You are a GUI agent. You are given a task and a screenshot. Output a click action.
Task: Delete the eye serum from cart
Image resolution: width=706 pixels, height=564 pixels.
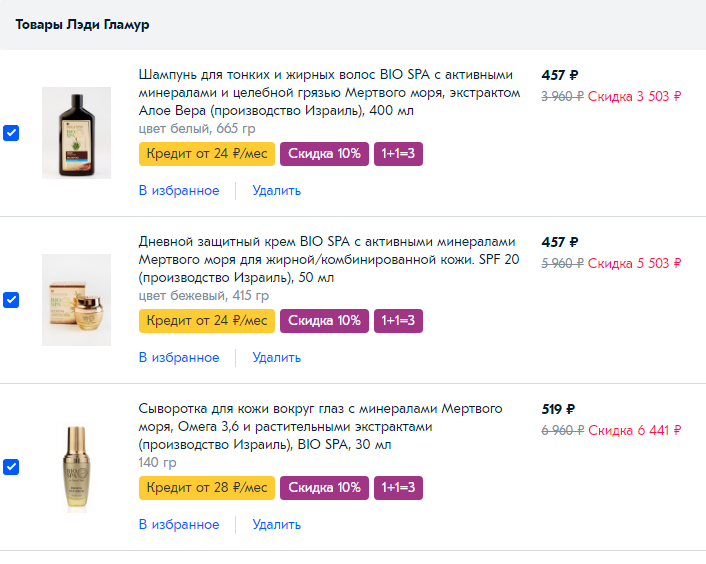[276, 524]
